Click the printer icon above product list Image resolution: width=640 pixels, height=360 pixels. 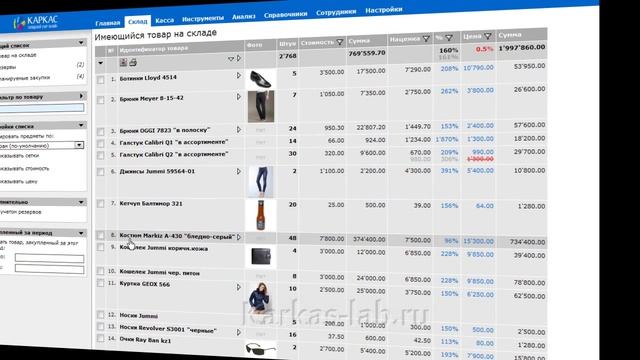coord(133,62)
